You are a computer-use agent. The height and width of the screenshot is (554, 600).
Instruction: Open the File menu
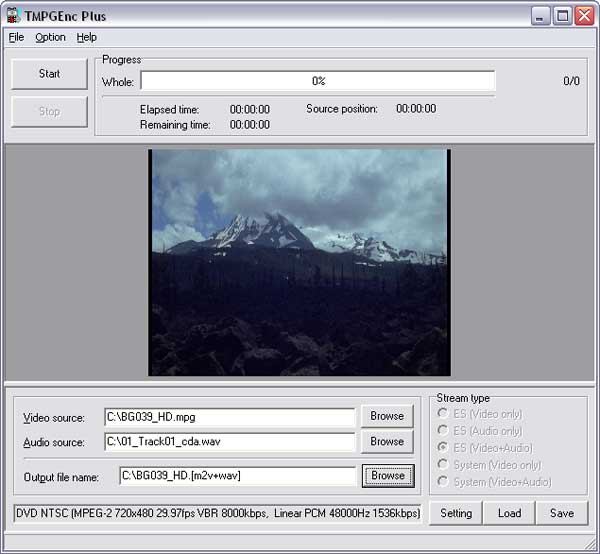click(16, 37)
